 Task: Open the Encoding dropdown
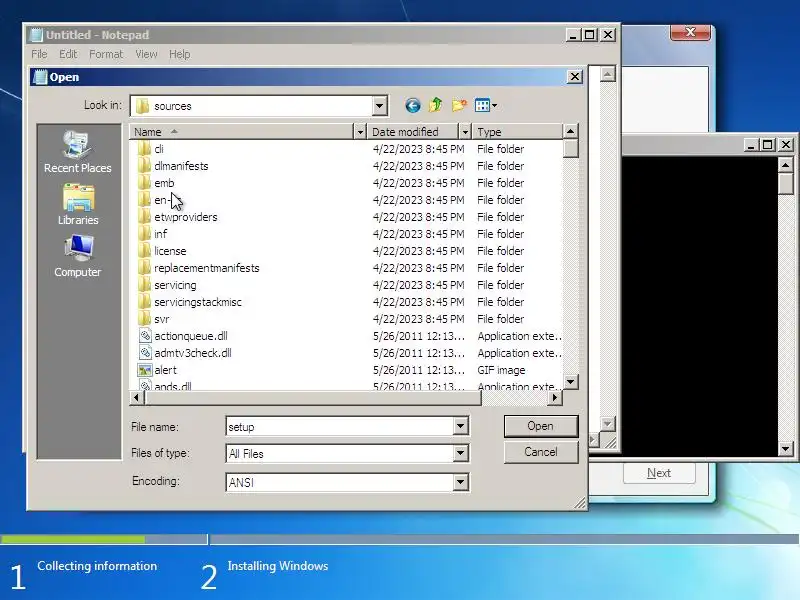point(460,482)
